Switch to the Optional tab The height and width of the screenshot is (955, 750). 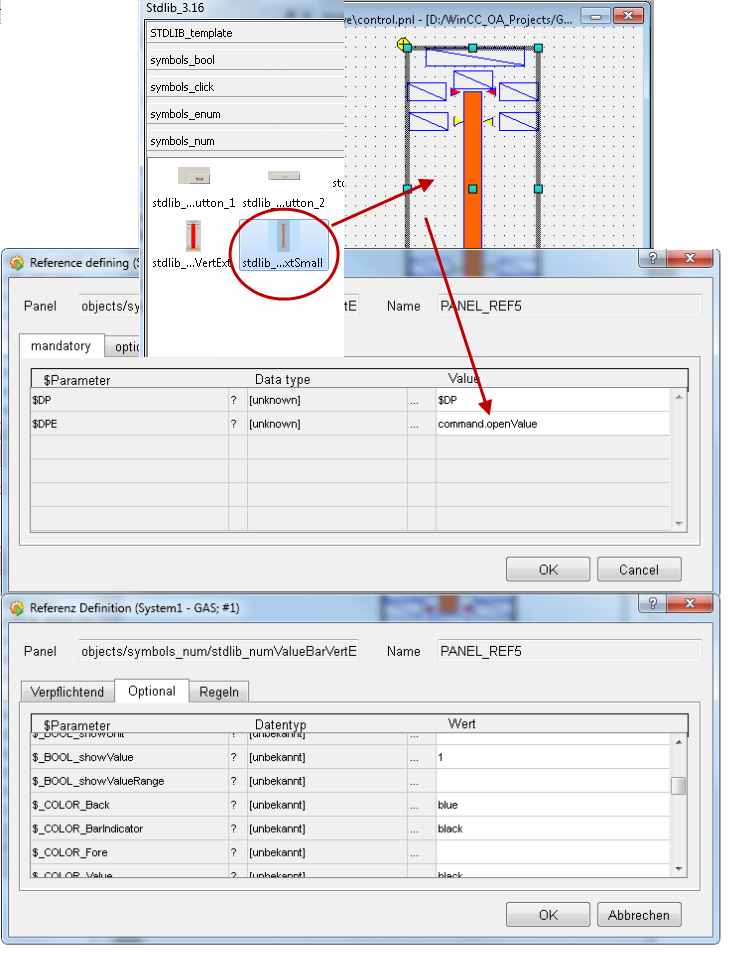pyautogui.click(x=152, y=691)
